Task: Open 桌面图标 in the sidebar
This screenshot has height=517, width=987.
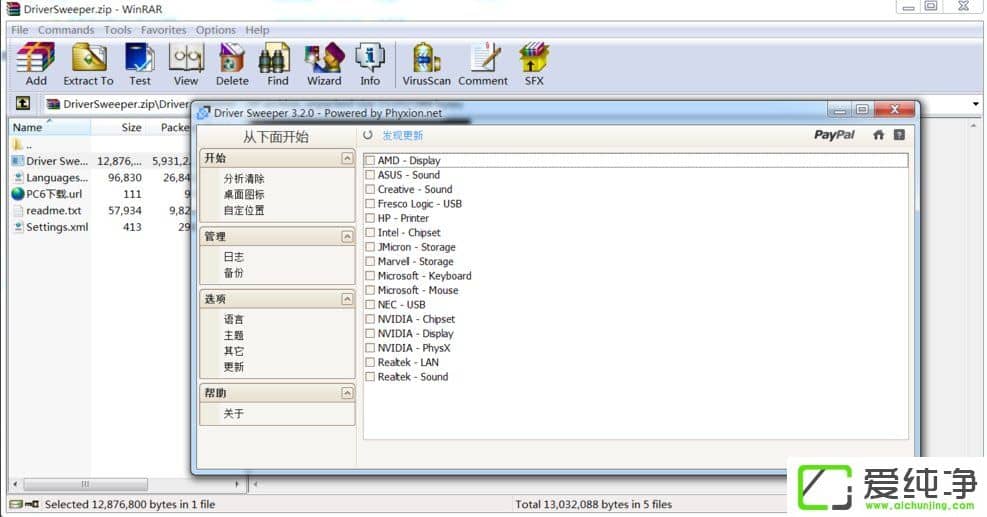Action: click(x=244, y=195)
